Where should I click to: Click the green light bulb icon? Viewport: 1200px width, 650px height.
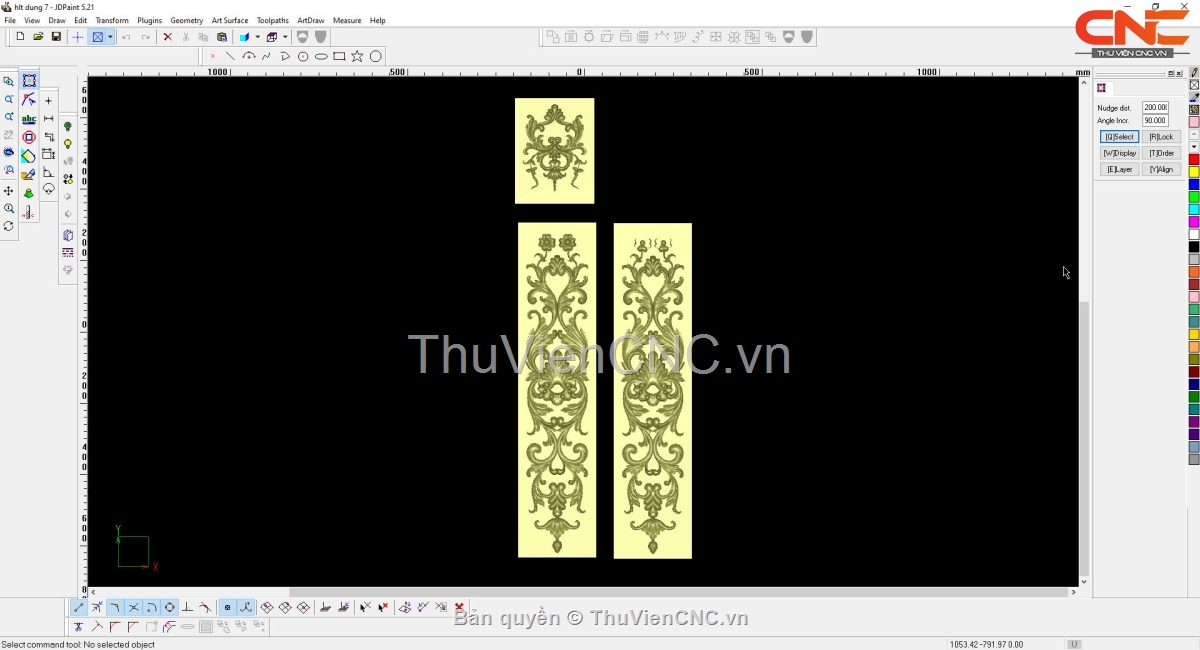[68, 127]
